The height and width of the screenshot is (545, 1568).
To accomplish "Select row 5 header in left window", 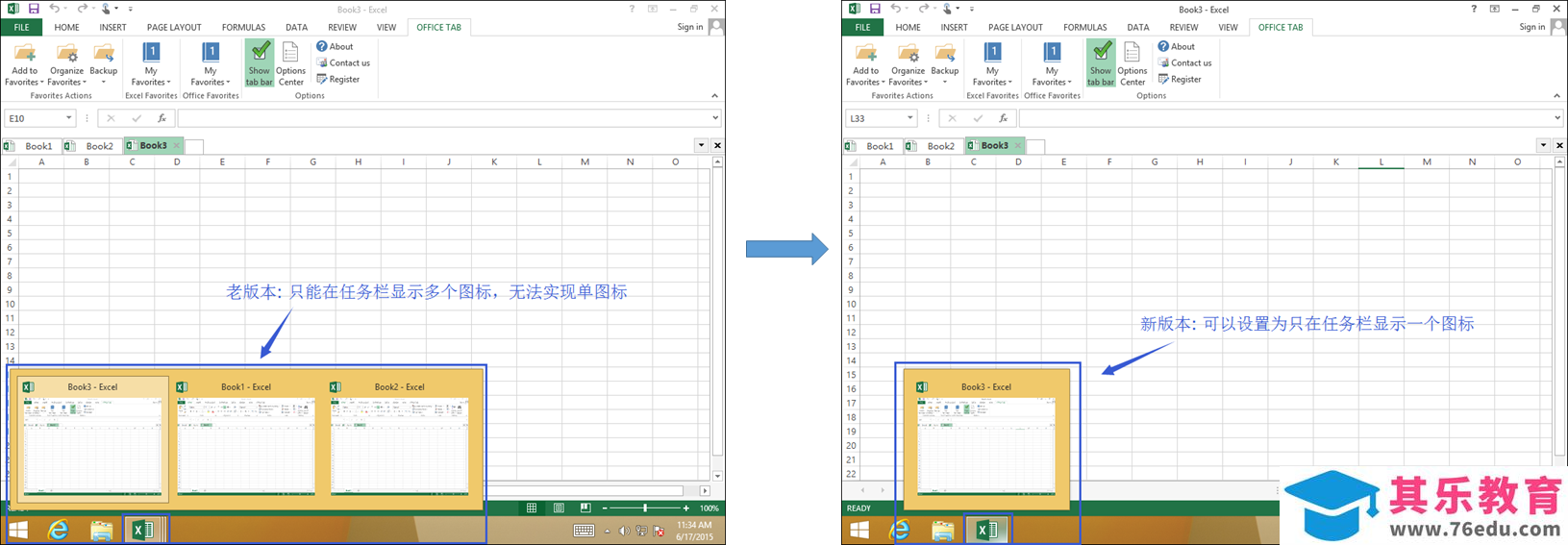I will 10,233.
